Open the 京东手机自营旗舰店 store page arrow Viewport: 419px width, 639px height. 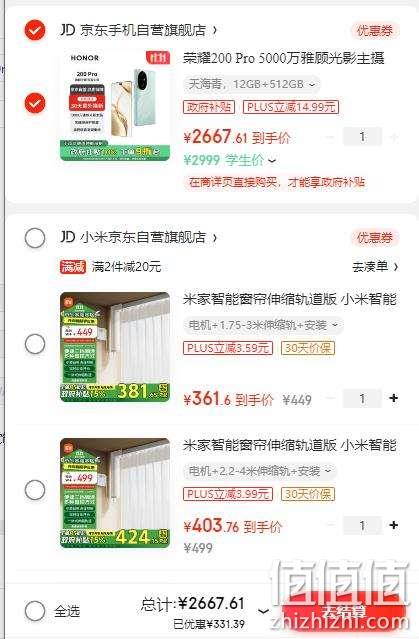[215, 31]
